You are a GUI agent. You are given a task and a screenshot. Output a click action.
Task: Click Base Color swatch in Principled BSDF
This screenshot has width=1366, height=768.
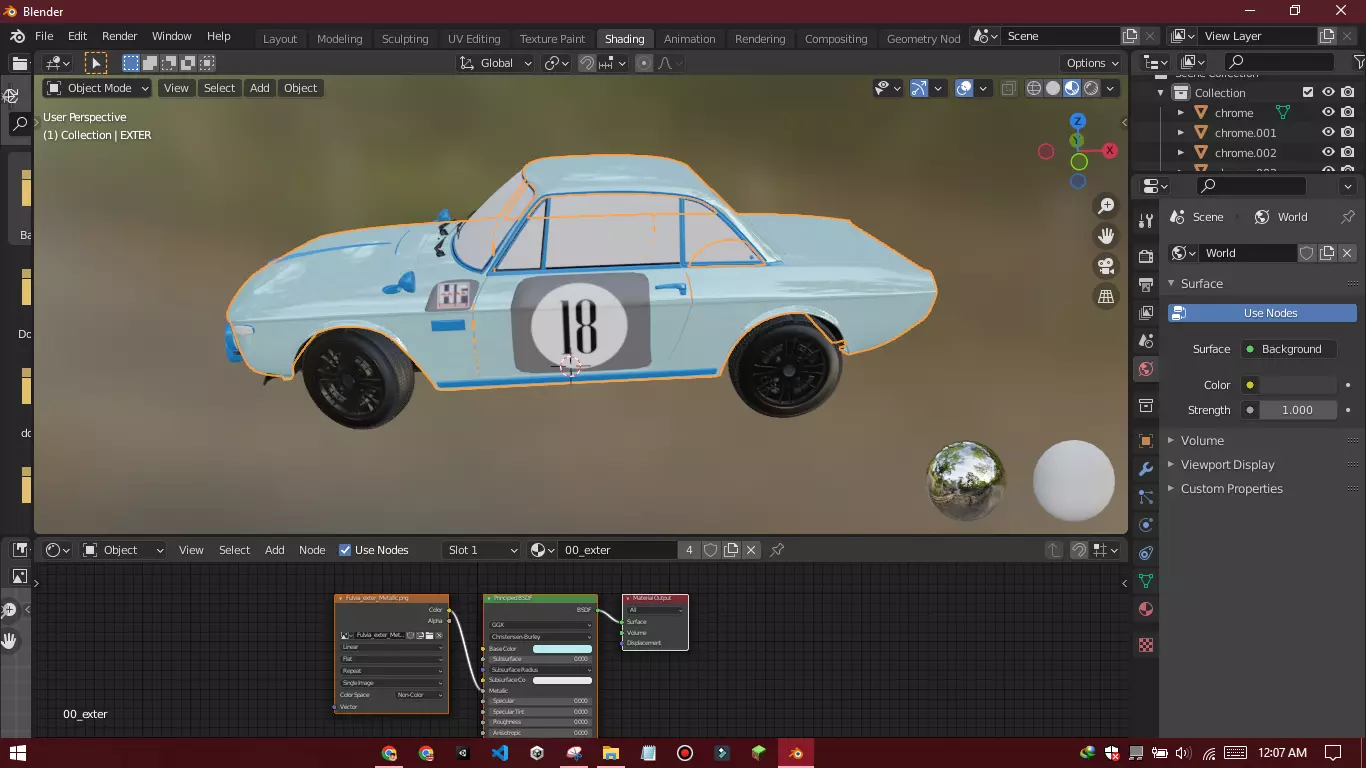click(x=562, y=649)
